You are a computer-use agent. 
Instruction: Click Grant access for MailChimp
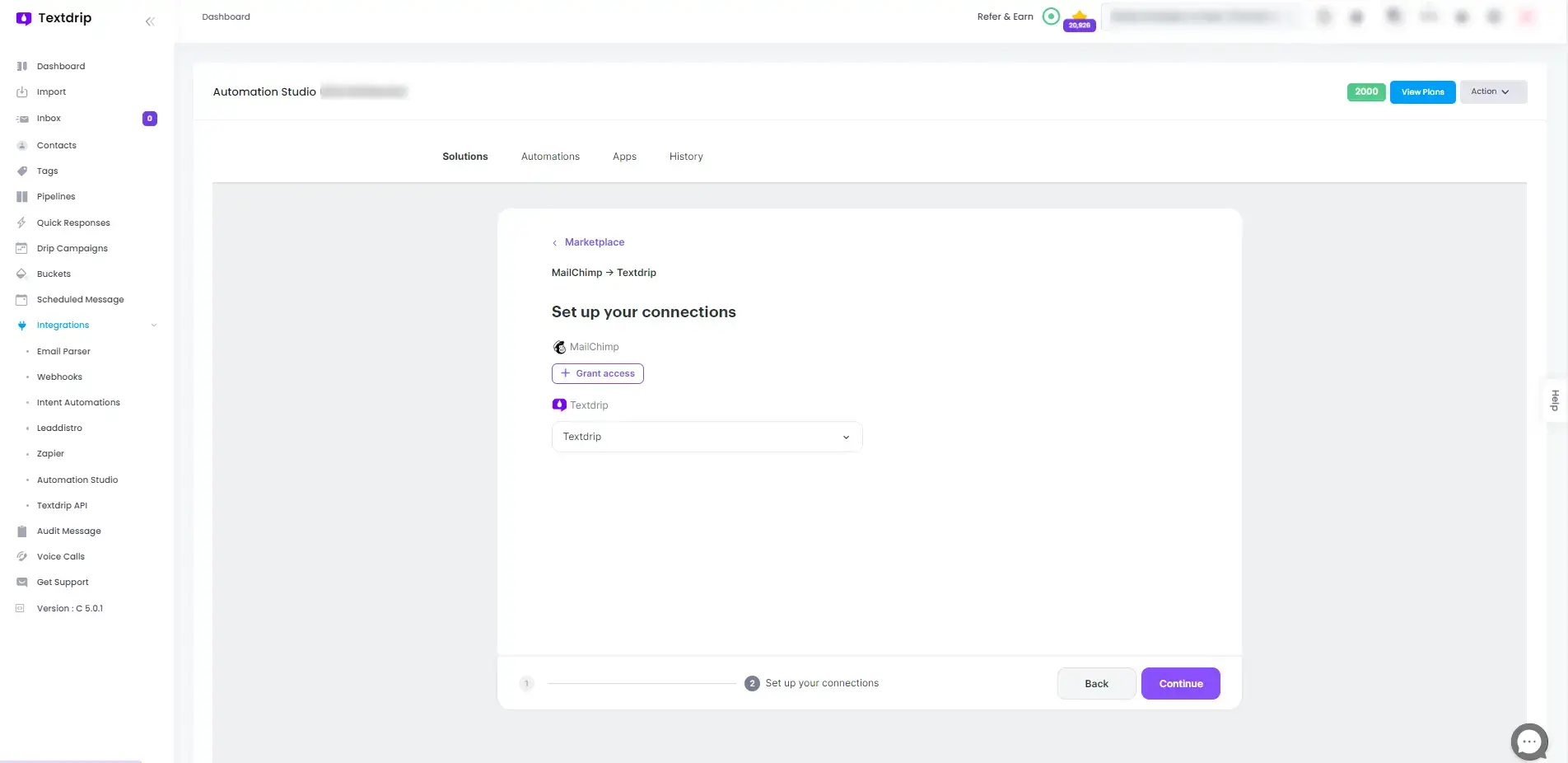[x=597, y=373]
